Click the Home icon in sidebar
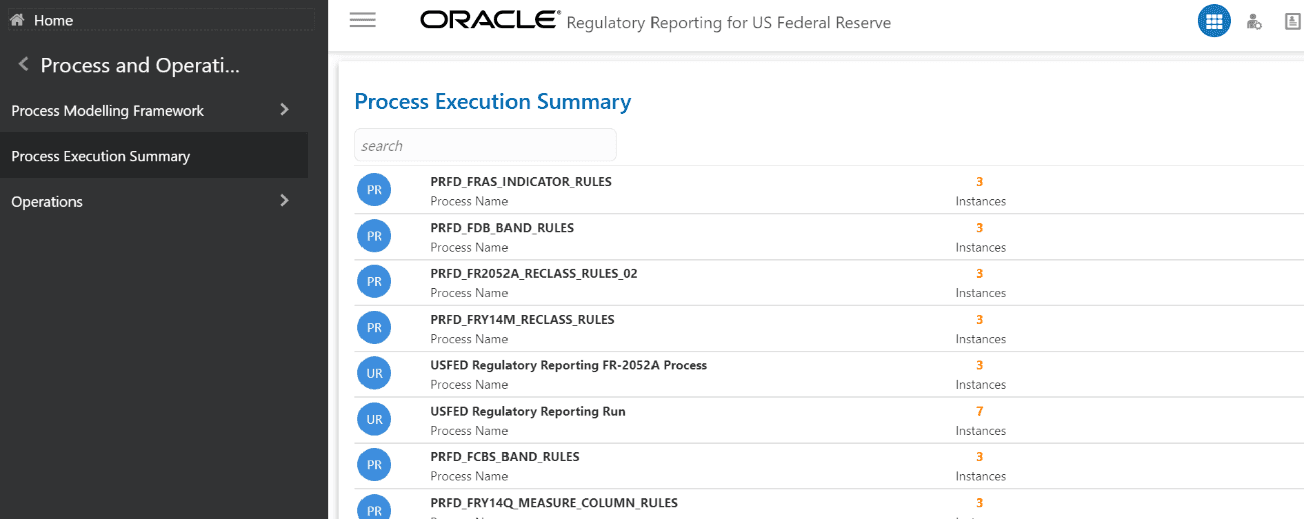The height and width of the screenshot is (519, 1304). tap(16, 20)
